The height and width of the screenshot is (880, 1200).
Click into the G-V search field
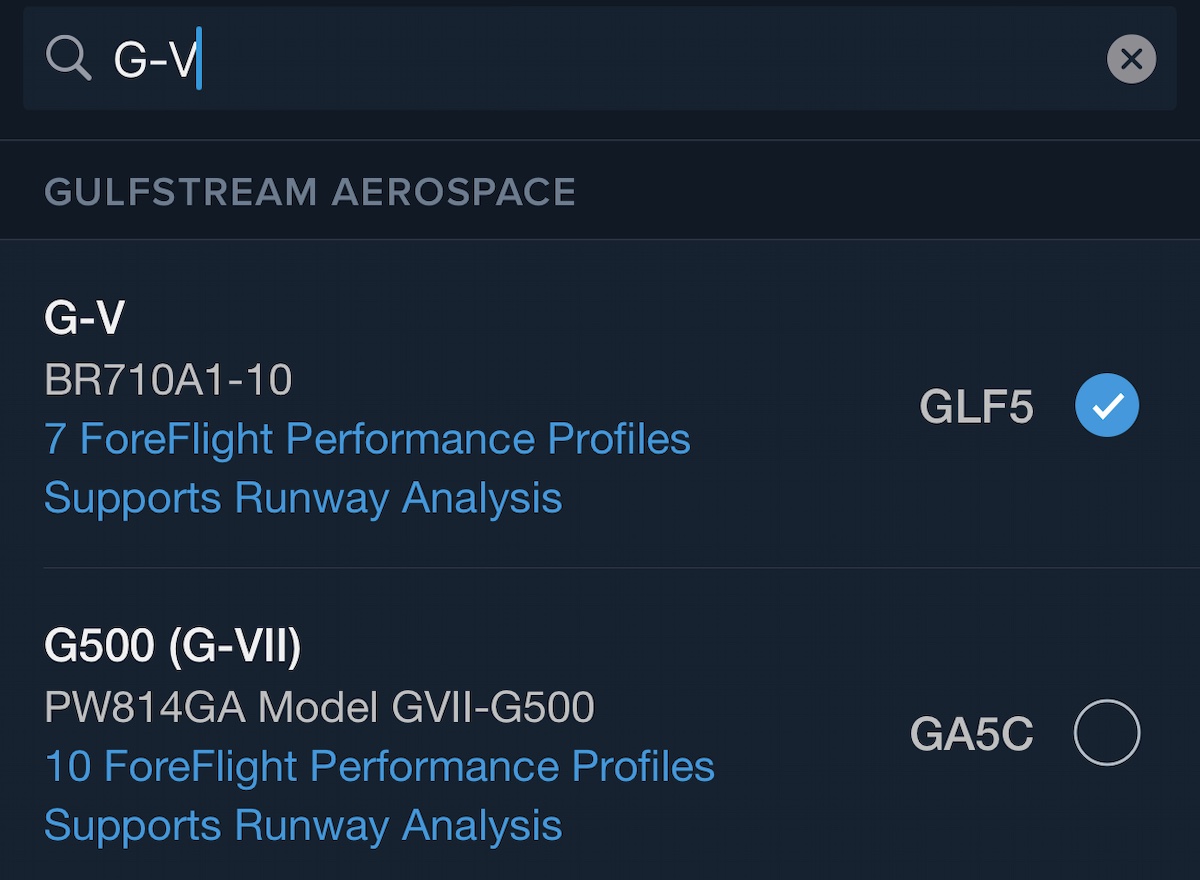[600, 59]
